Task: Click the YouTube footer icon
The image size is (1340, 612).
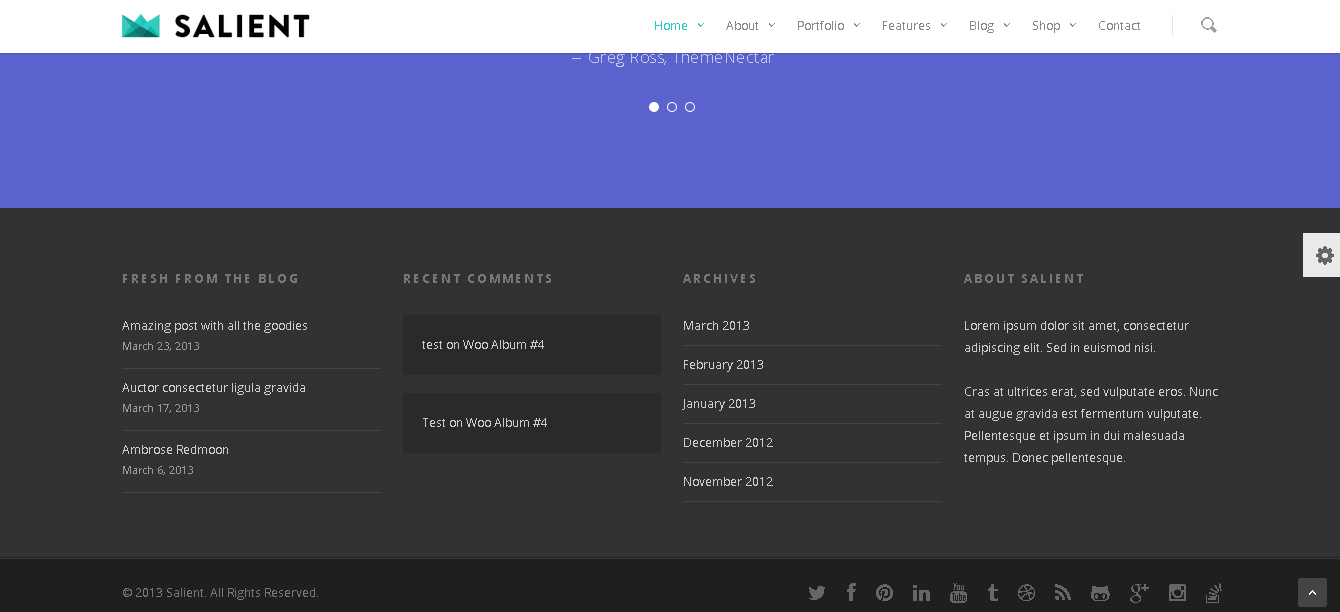Action: click(x=958, y=593)
